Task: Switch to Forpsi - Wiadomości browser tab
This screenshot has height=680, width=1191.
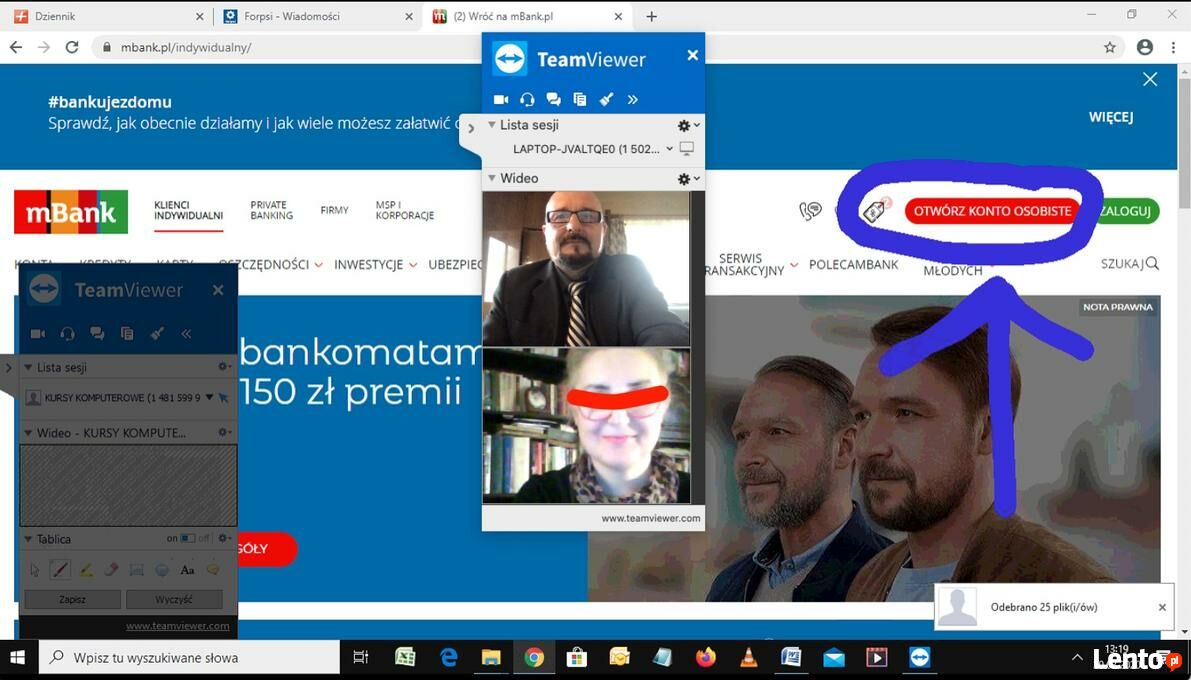Action: pos(319,16)
